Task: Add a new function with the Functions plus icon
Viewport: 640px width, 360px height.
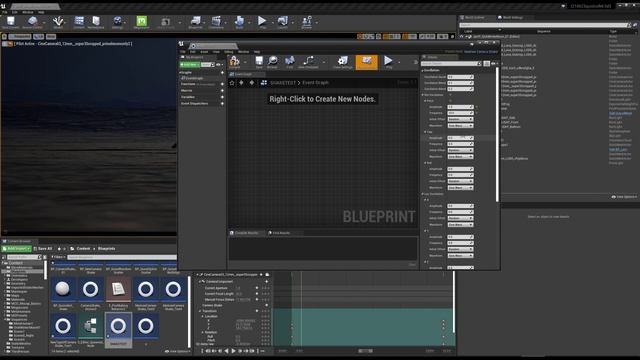Action: [x=222, y=84]
